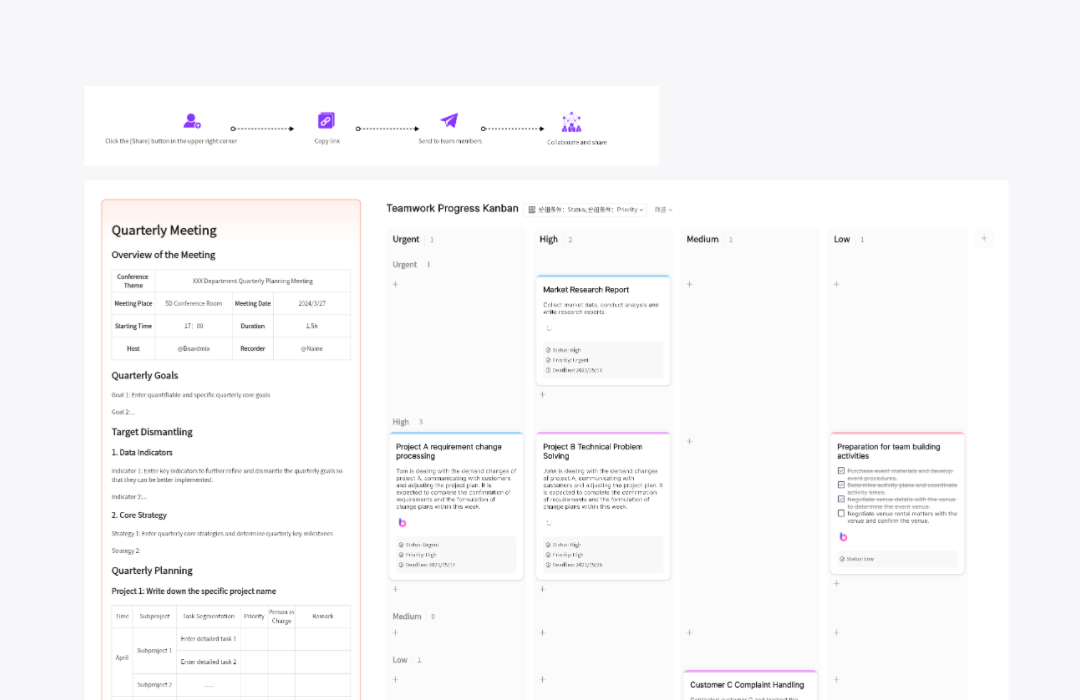The image size is (1080, 700).
Task: Open the Market Research Report card title
Action: click(586, 290)
